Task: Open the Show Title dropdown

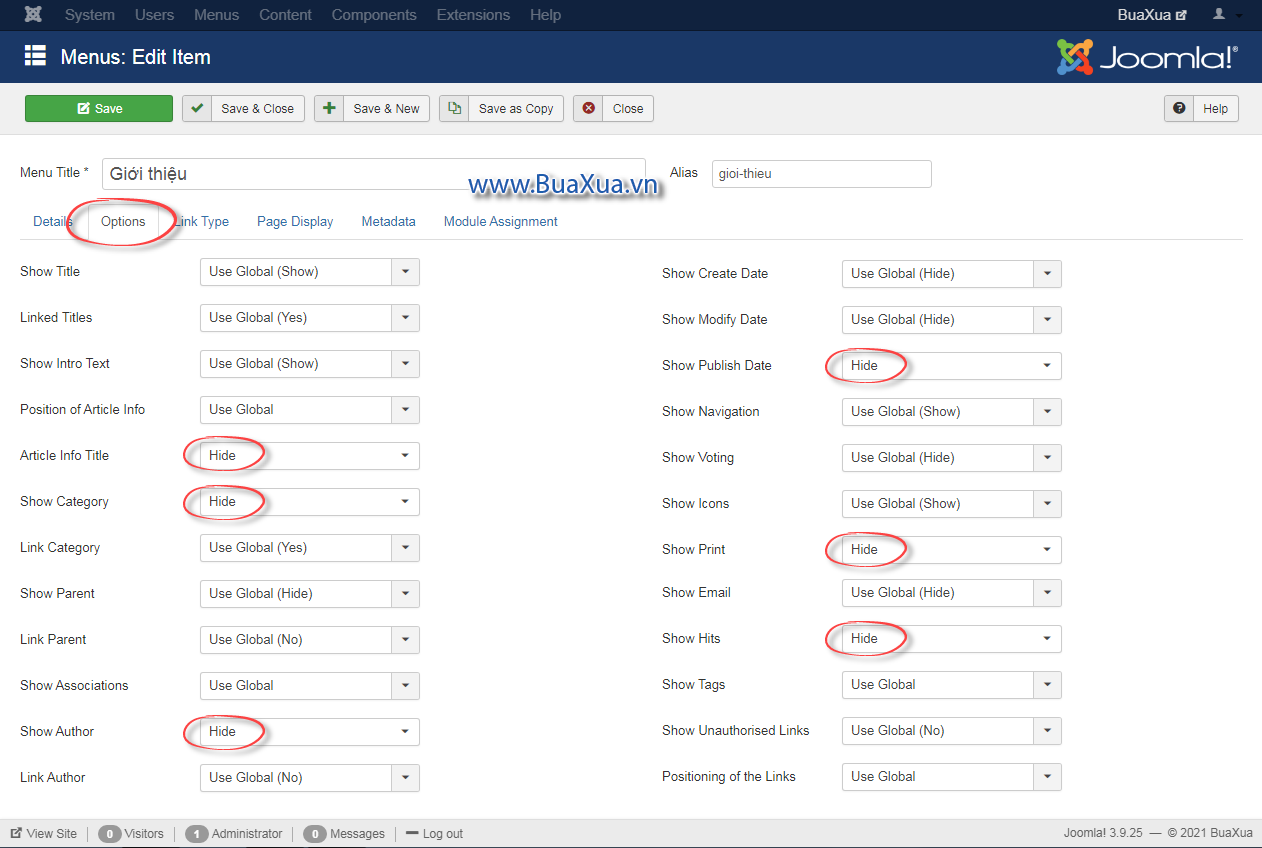Action: 310,272
